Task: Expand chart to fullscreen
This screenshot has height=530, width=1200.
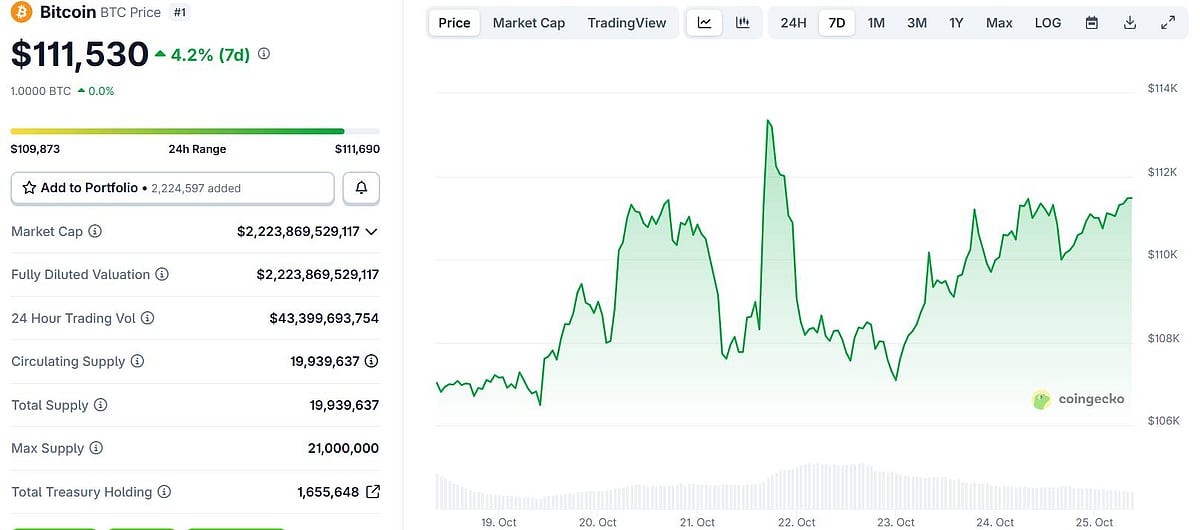Action: (1168, 22)
